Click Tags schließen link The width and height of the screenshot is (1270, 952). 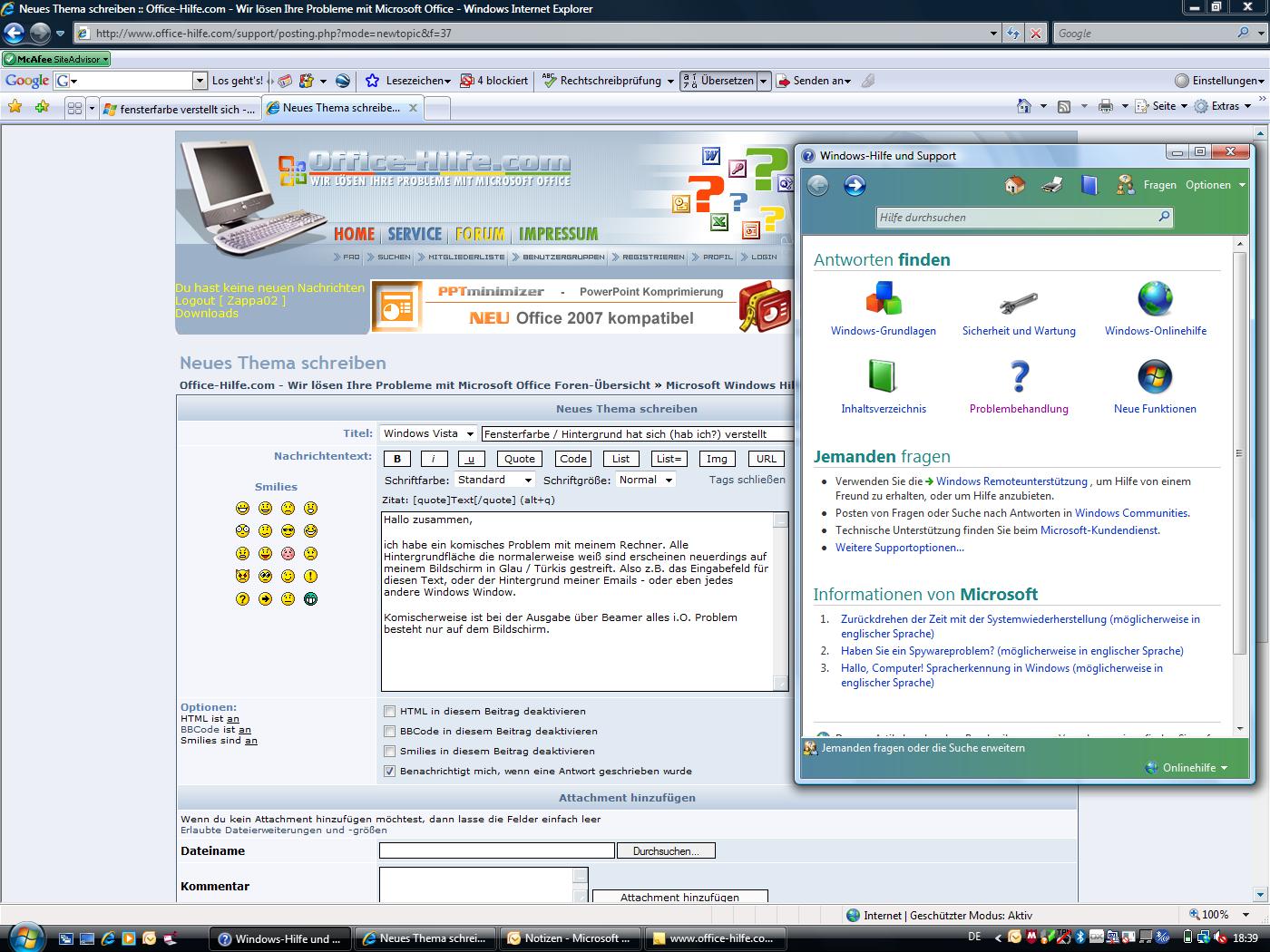tap(747, 480)
